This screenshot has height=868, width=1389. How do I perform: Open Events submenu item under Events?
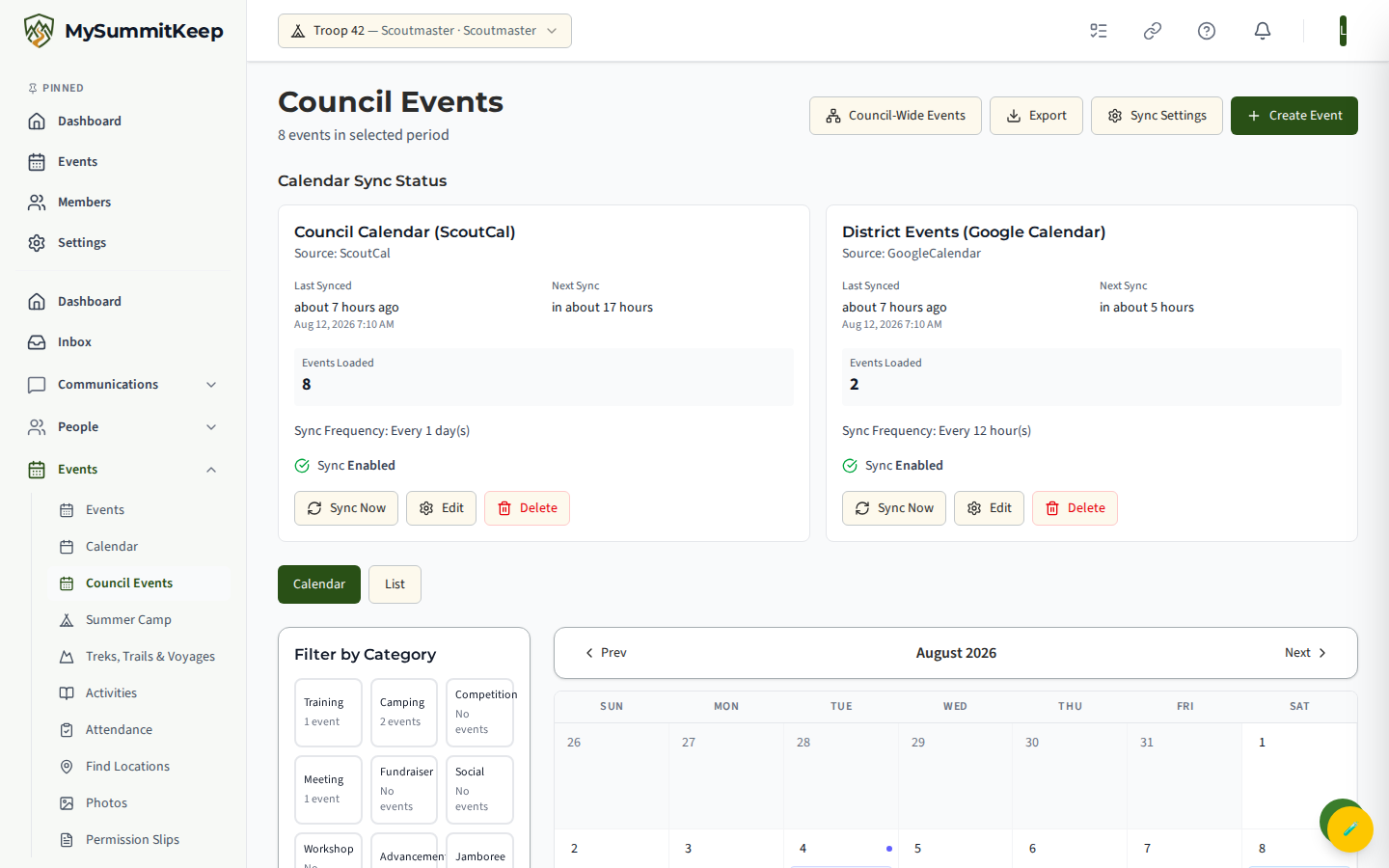click(x=139, y=510)
